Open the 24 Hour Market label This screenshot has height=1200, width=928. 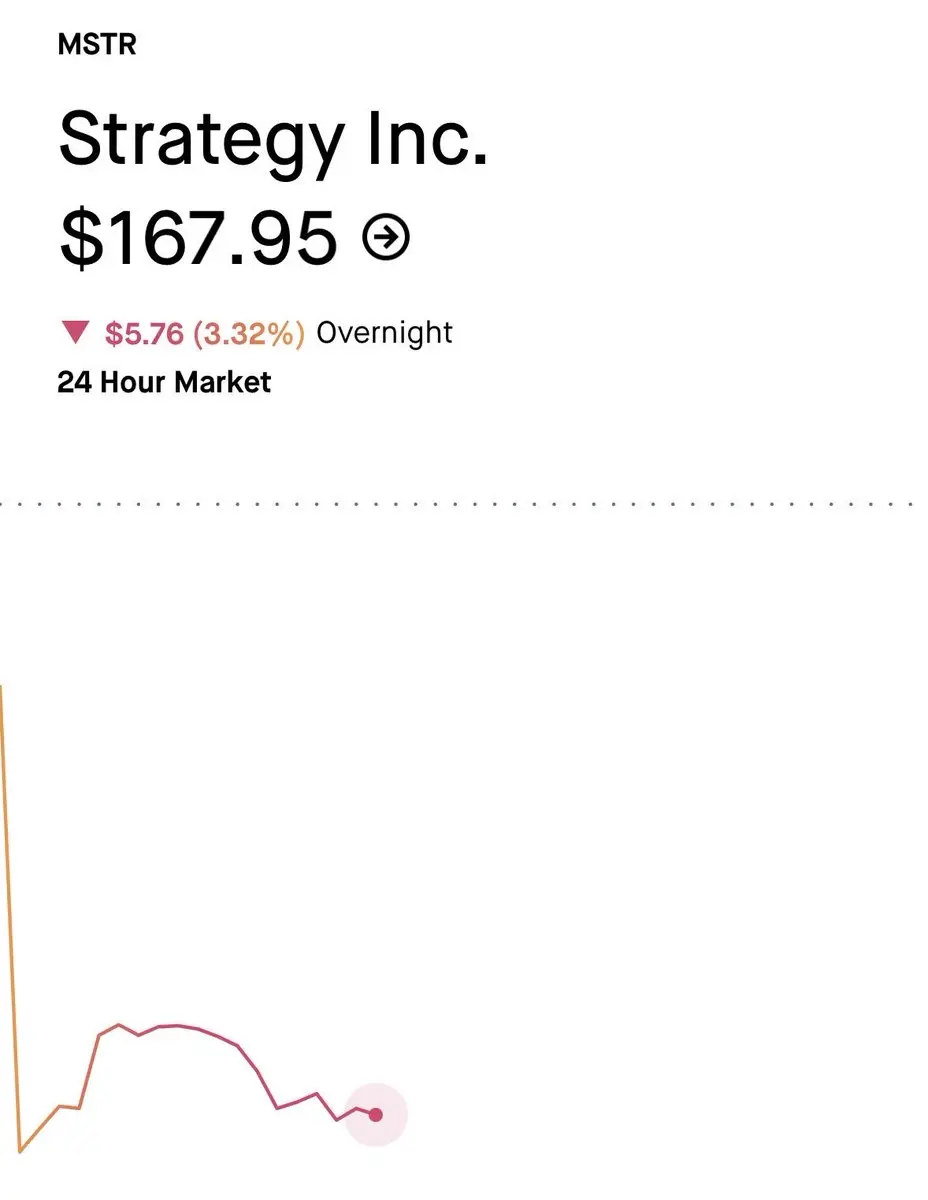(164, 382)
